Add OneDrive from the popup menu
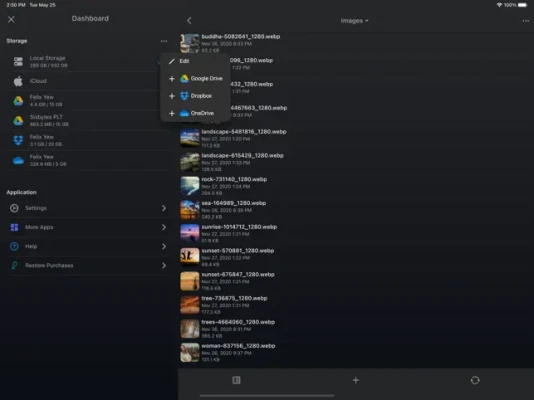This screenshot has height=400, width=534. click(195, 113)
